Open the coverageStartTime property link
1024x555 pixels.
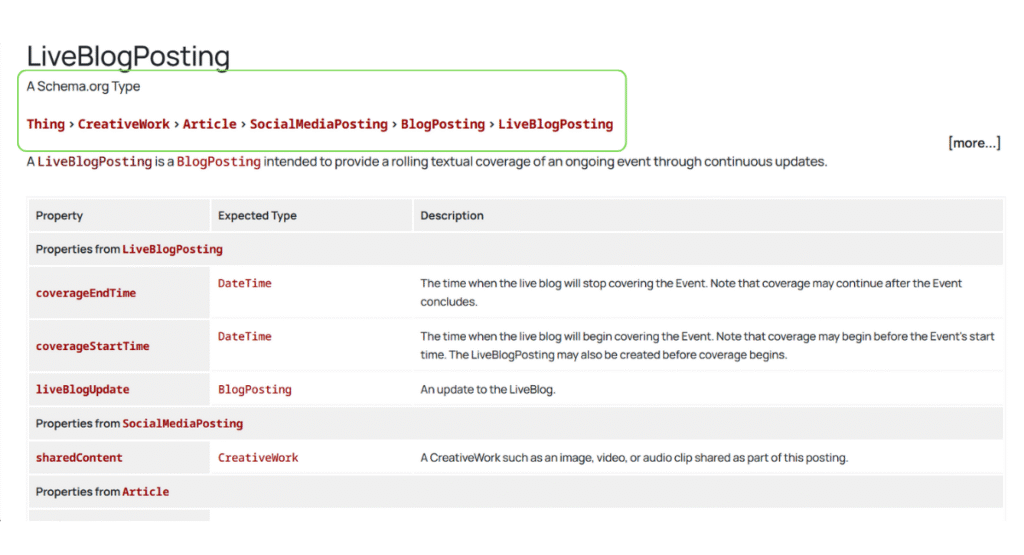tap(92, 346)
